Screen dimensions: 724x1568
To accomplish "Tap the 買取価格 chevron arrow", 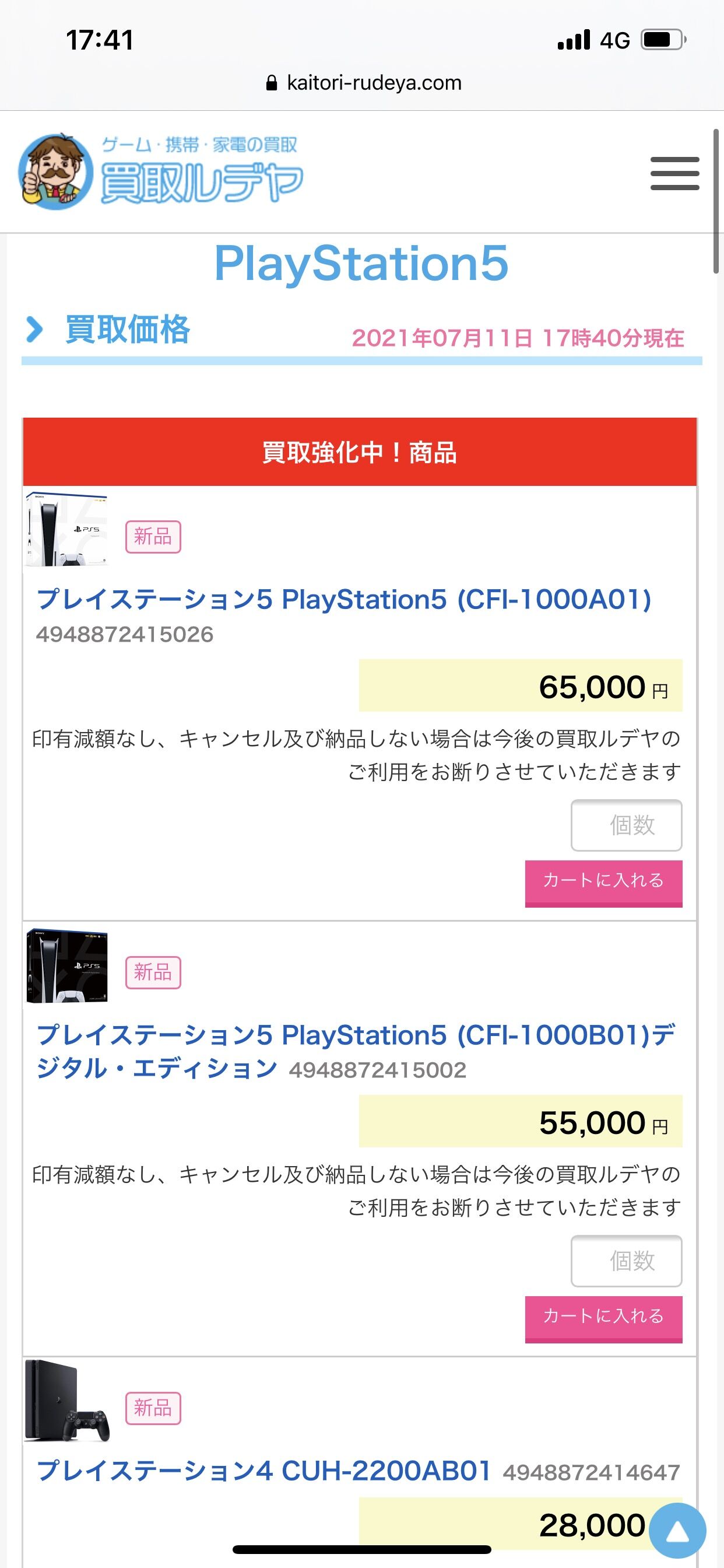I will (34, 330).
